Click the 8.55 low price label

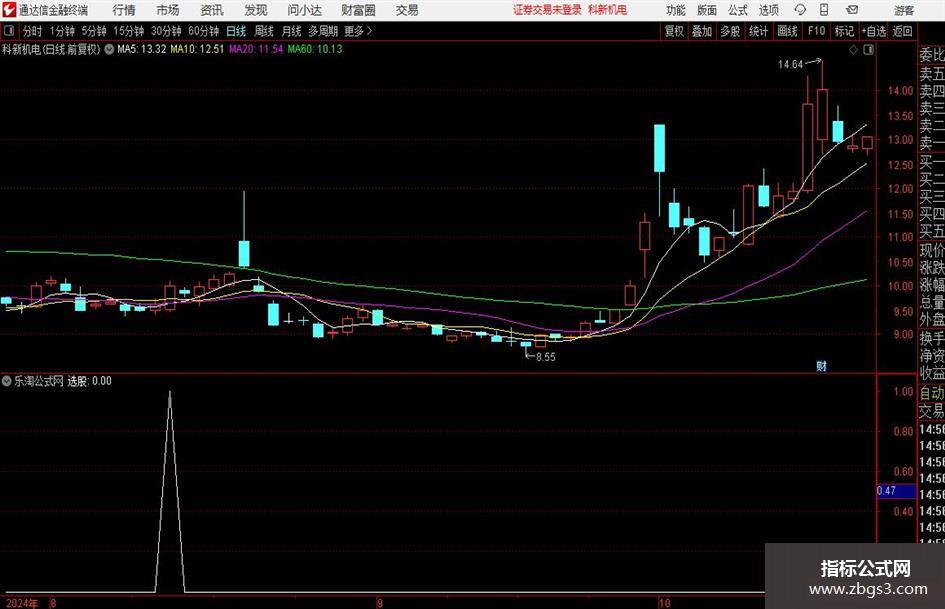coord(545,357)
